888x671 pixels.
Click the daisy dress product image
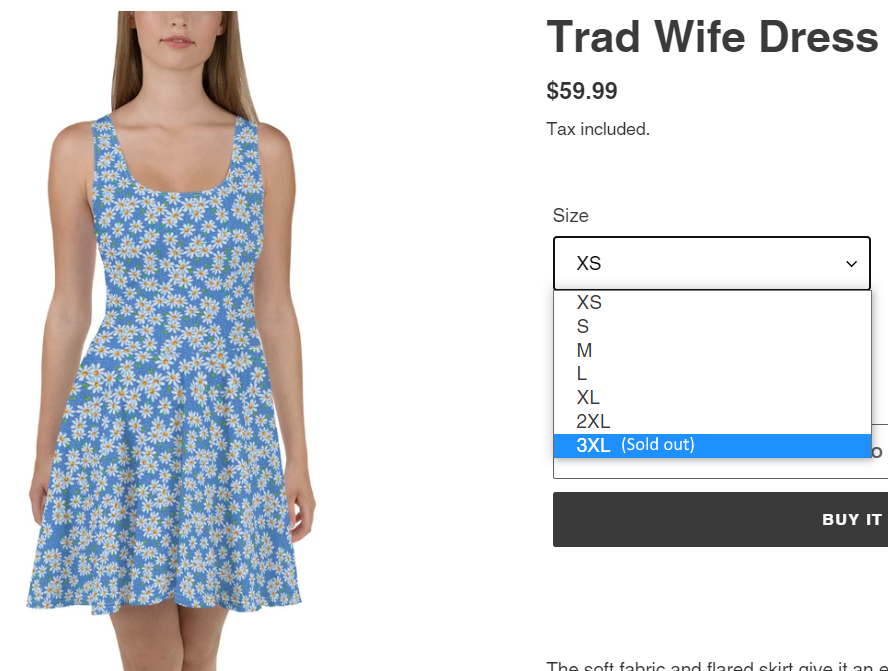[171, 341]
